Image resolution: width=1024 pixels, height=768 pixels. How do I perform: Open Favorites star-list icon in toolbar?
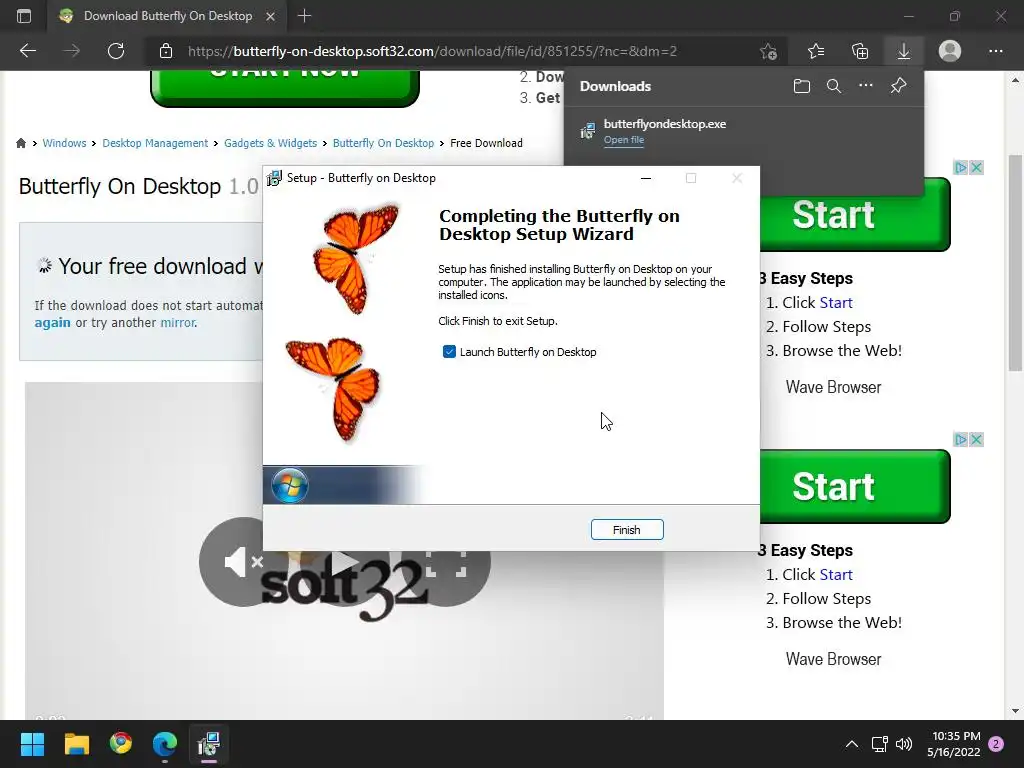coord(816,51)
